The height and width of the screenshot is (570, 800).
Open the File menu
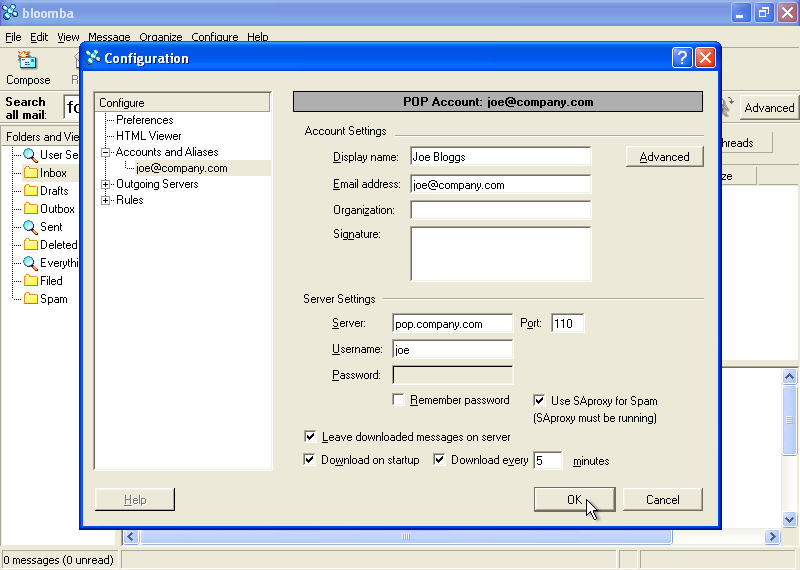tap(13, 37)
